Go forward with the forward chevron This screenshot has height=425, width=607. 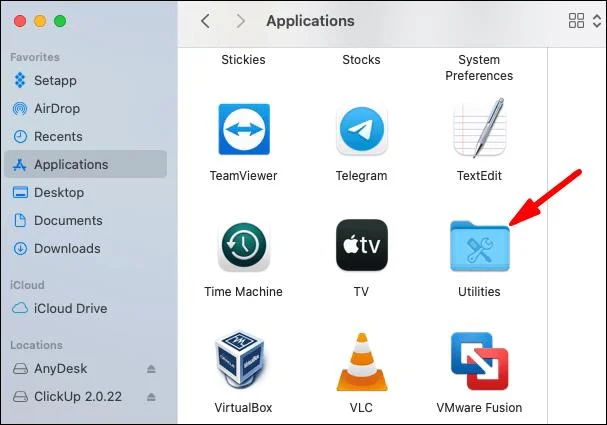241,21
